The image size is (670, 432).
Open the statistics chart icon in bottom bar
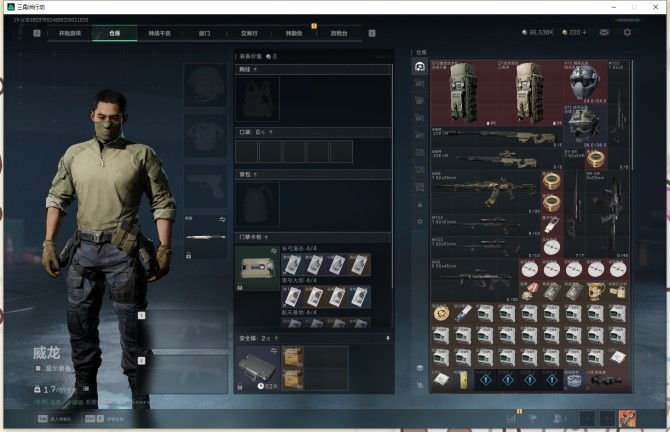coord(511,418)
